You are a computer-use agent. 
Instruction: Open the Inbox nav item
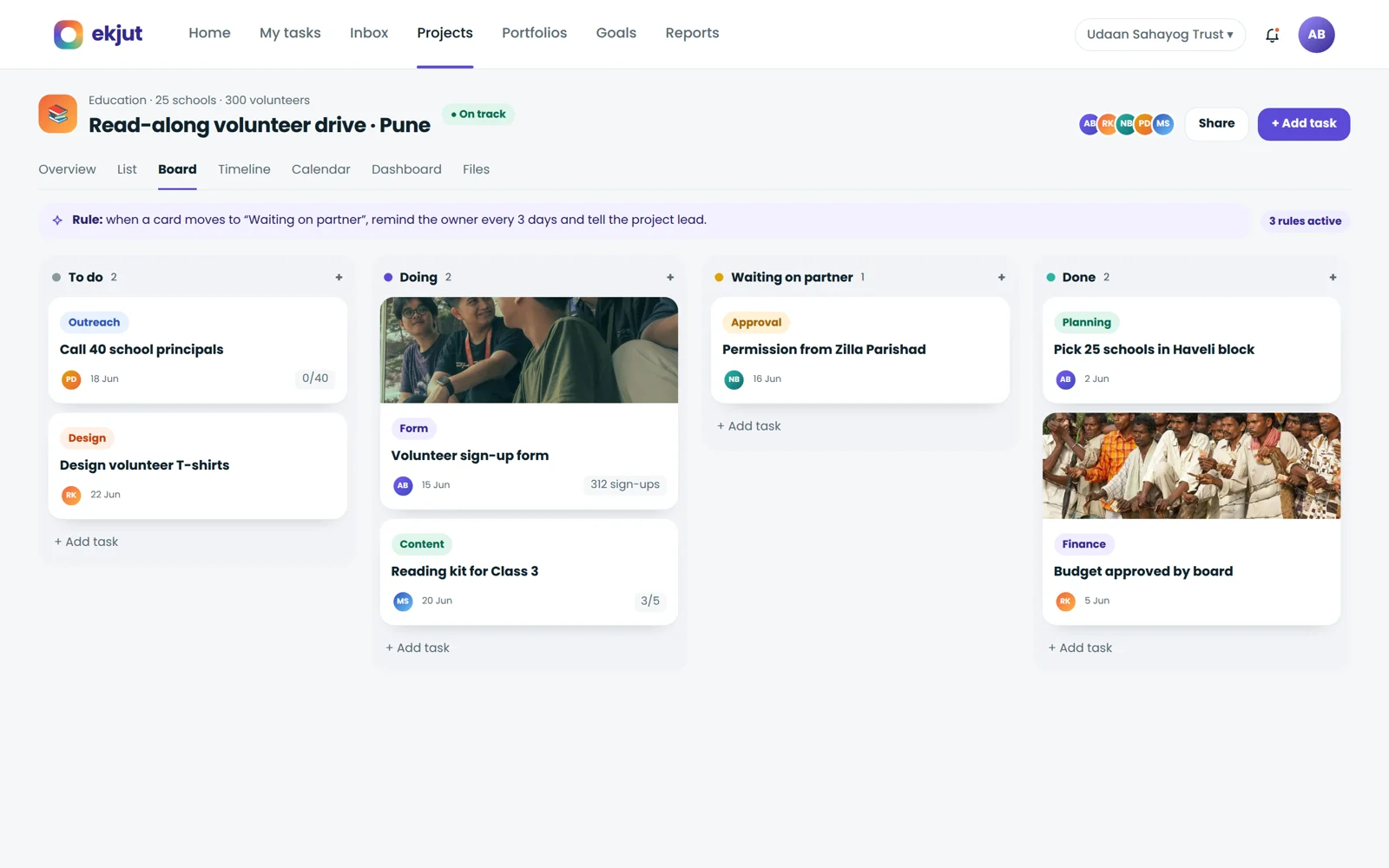point(369,33)
